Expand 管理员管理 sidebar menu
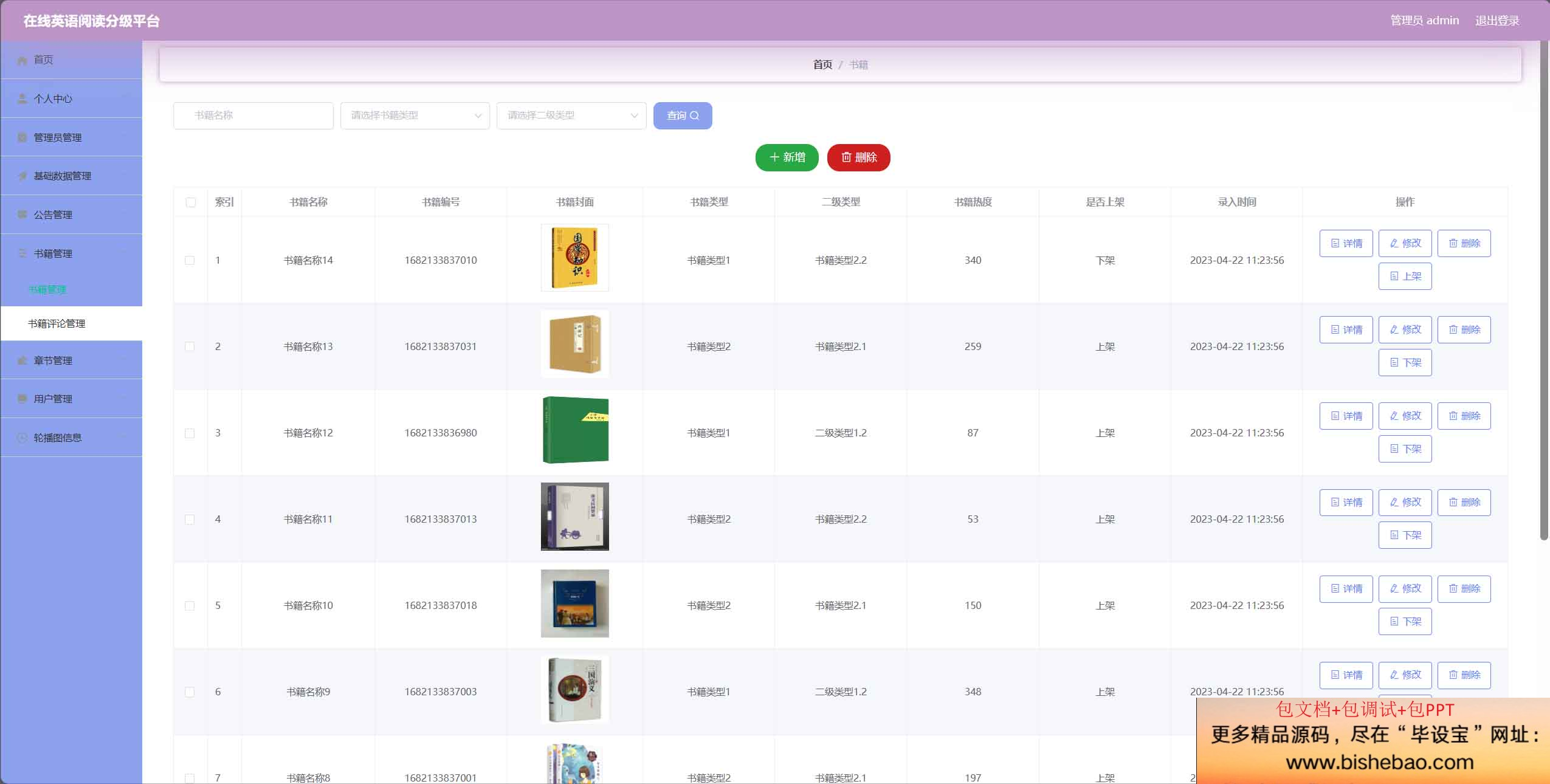This screenshot has height=784, width=1550. click(71, 137)
